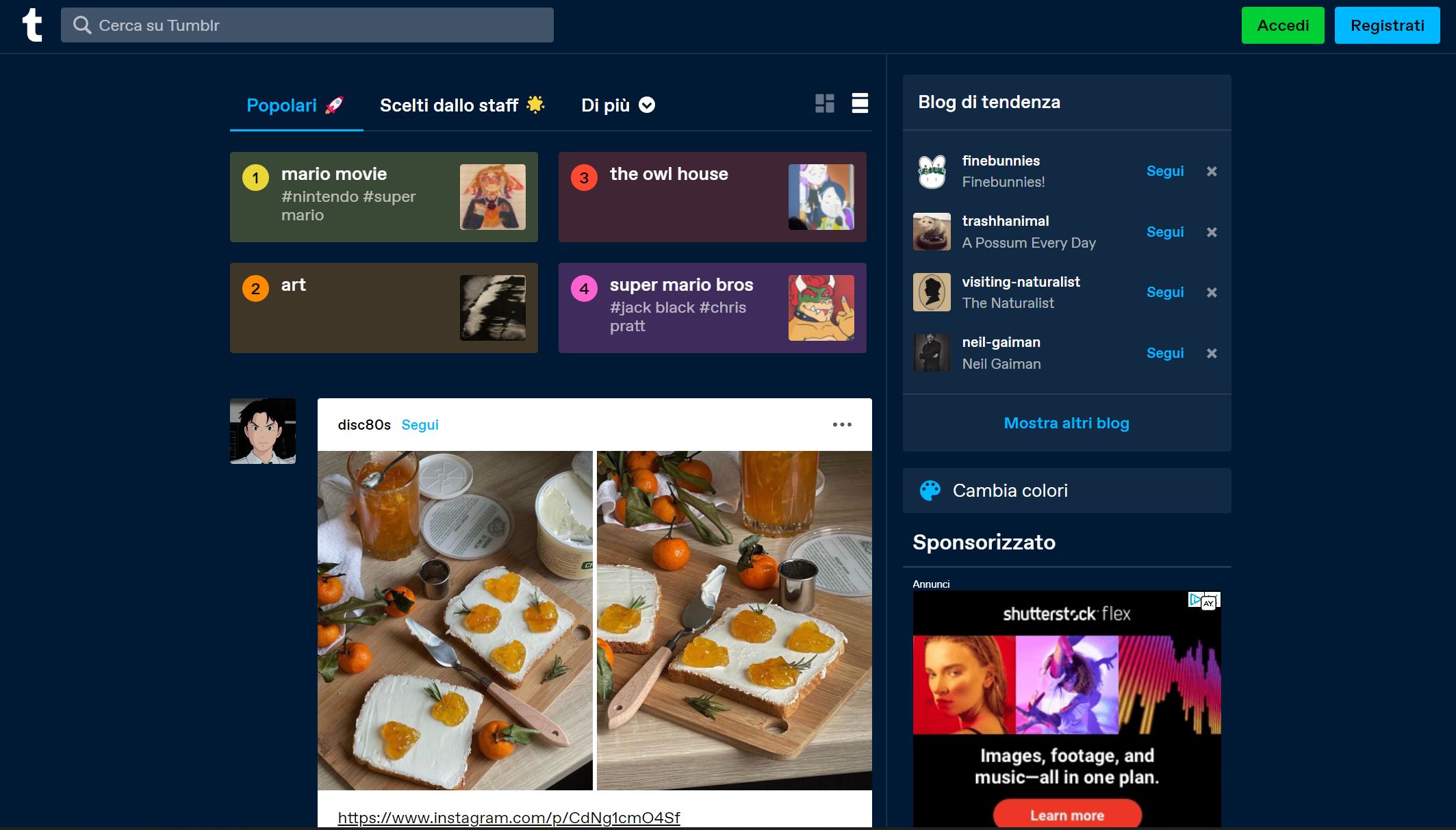Switch to single-column list view layout
Image resolution: width=1456 pixels, height=830 pixels.
click(x=860, y=103)
